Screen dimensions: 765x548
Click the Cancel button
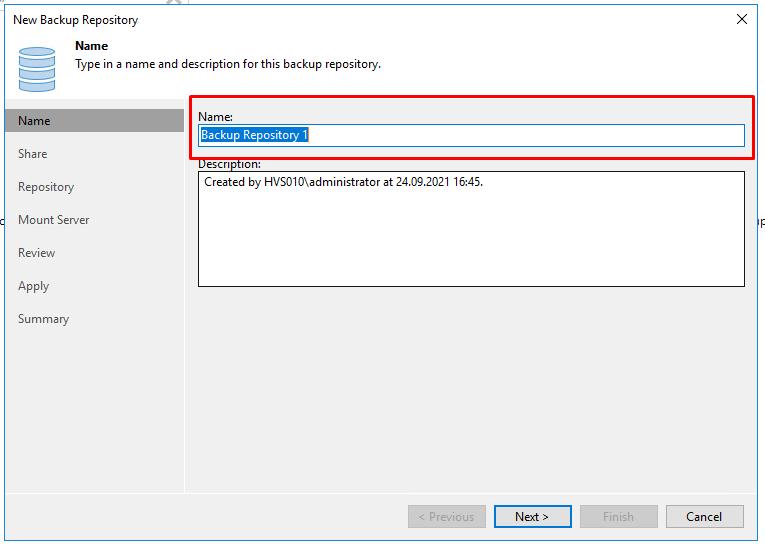click(x=705, y=516)
